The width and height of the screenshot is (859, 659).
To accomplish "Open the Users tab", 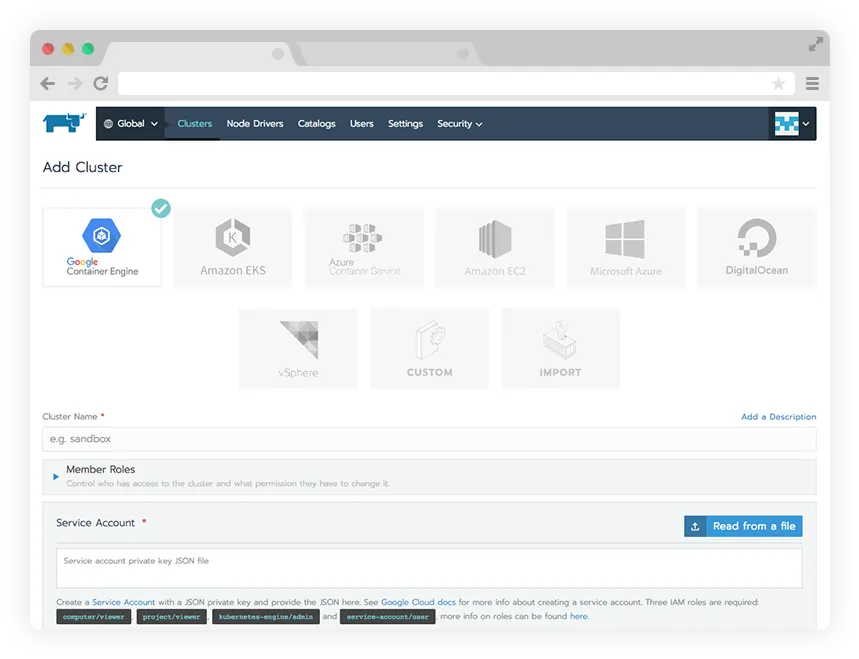I will click(x=362, y=124).
